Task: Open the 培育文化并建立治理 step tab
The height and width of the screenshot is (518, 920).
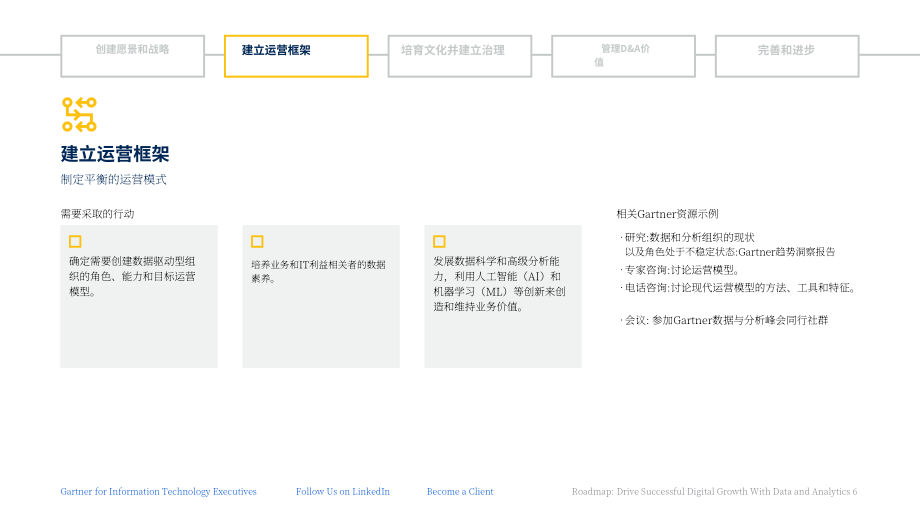Action: coord(460,56)
